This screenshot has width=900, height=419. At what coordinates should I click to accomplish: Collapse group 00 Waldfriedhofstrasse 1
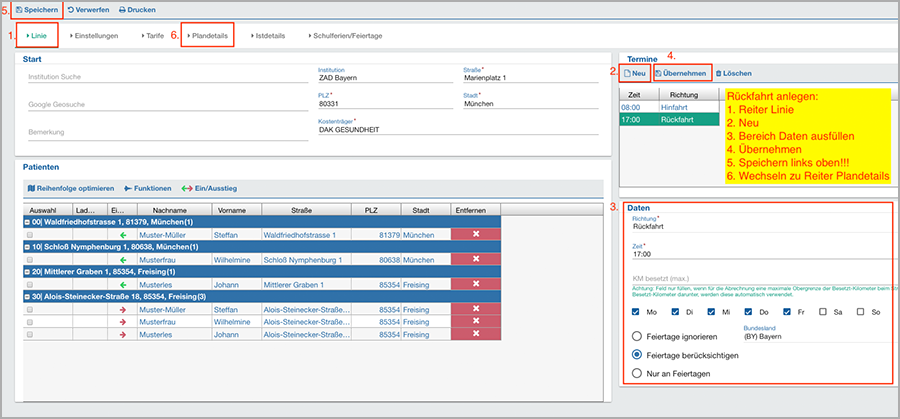(x=26, y=222)
